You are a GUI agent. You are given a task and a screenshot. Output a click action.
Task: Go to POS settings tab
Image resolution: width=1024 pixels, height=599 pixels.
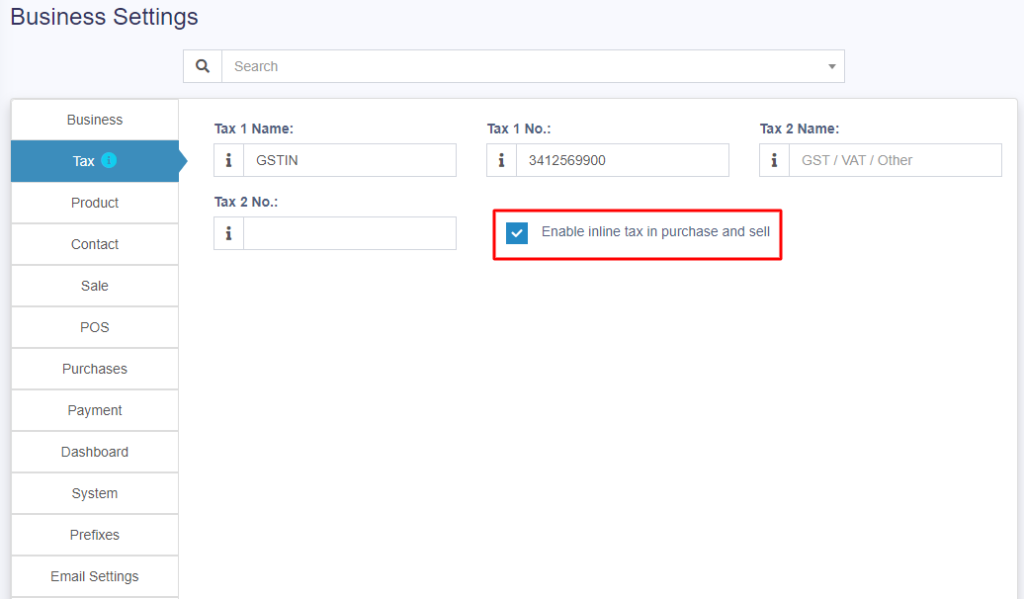[95, 327]
